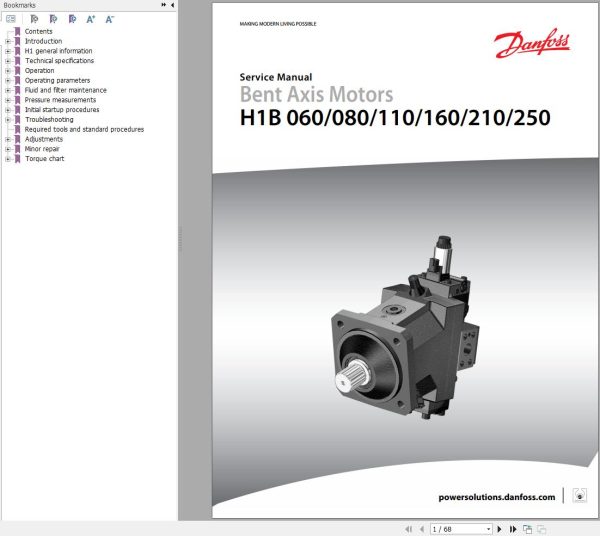Click the Danfoss logo on the cover page
Viewport: 600px width, 536px height.
(532, 43)
